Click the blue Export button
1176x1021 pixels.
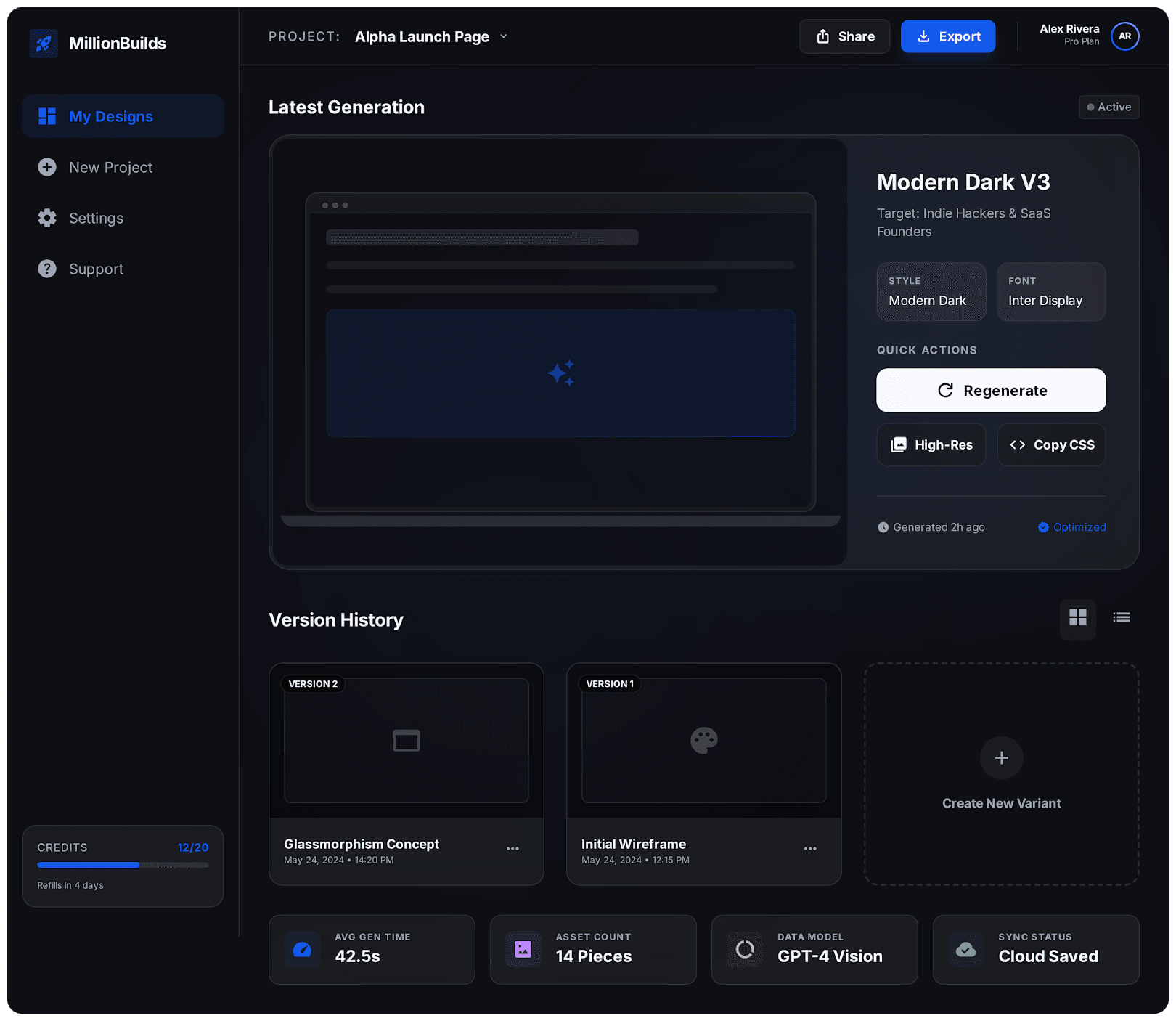[948, 36]
